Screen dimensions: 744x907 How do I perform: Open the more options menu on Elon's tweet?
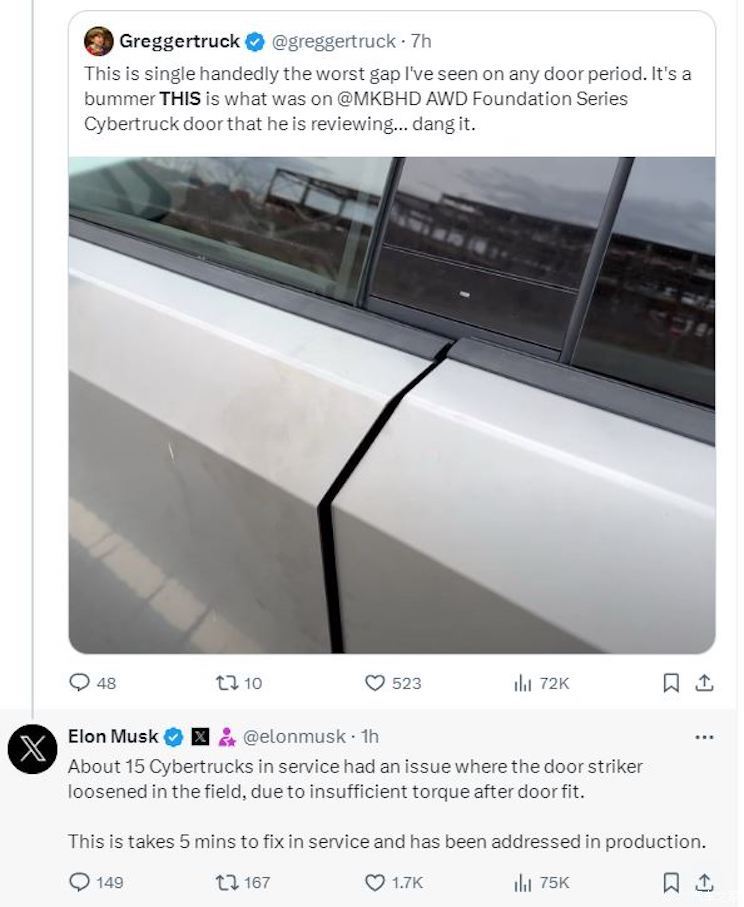tap(702, 735)
